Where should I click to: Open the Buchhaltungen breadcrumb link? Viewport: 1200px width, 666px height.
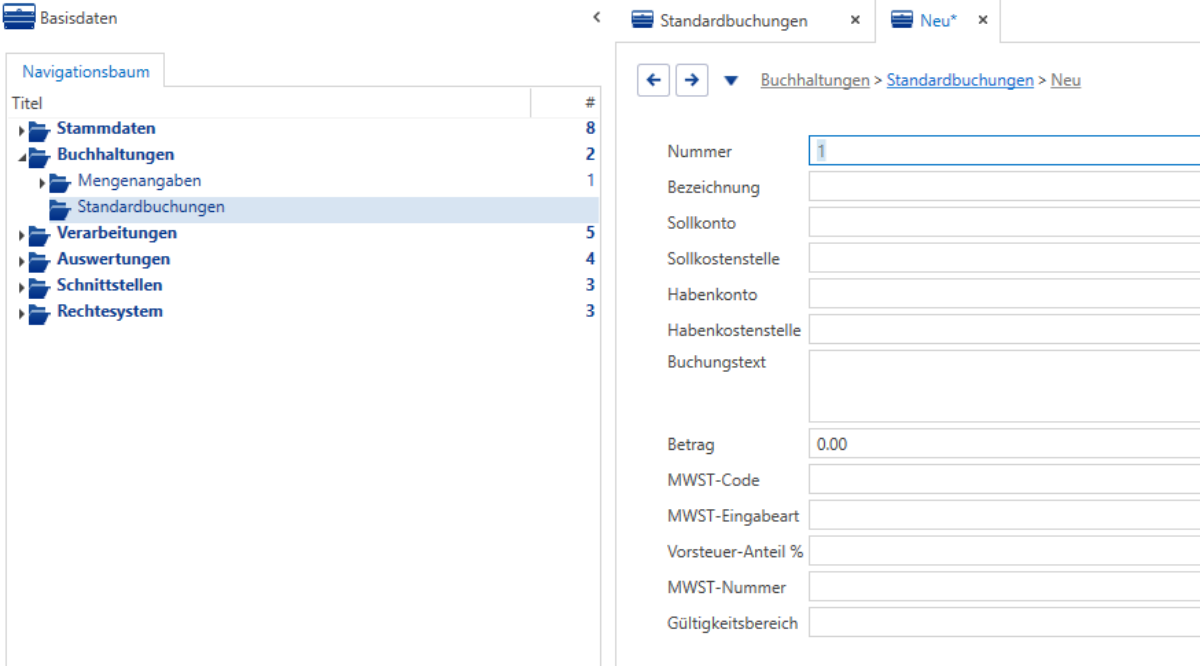click(815, 80)
